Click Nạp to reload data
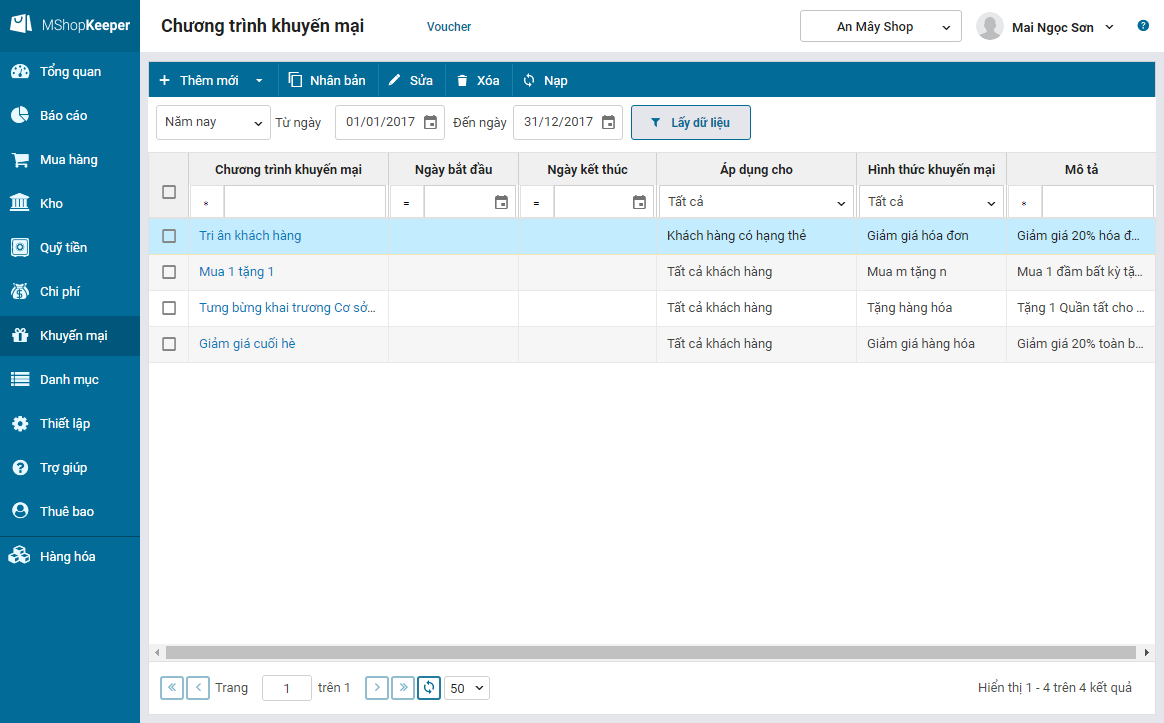The height and width of the screenshot is (723, 1164). (546, 80)
